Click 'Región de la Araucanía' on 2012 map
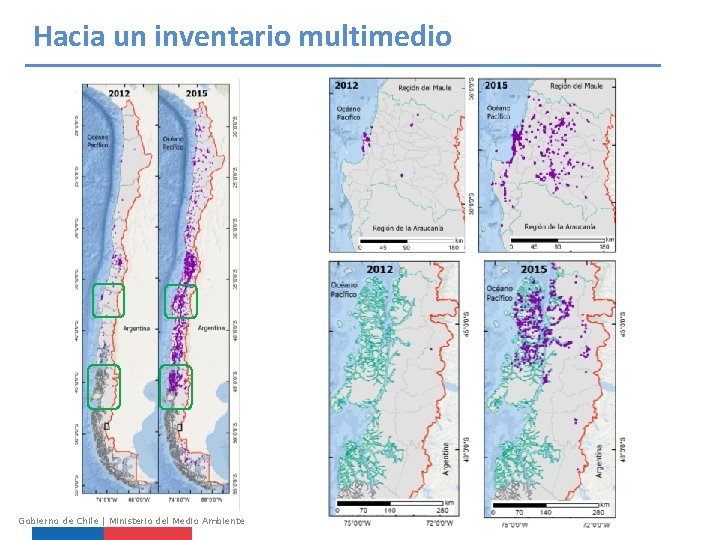 click(408, 228)
